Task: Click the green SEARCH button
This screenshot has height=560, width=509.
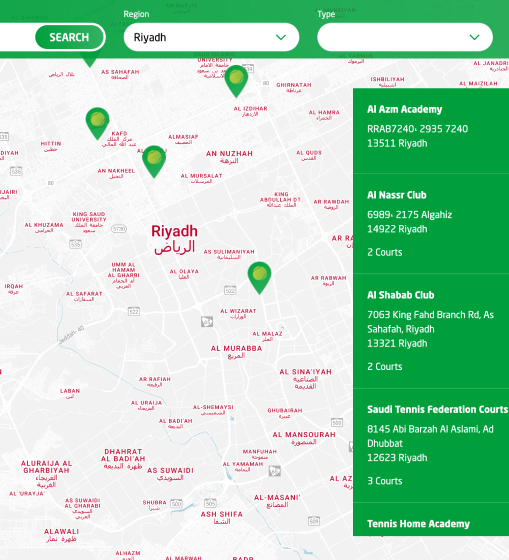Action: (69, 37)
